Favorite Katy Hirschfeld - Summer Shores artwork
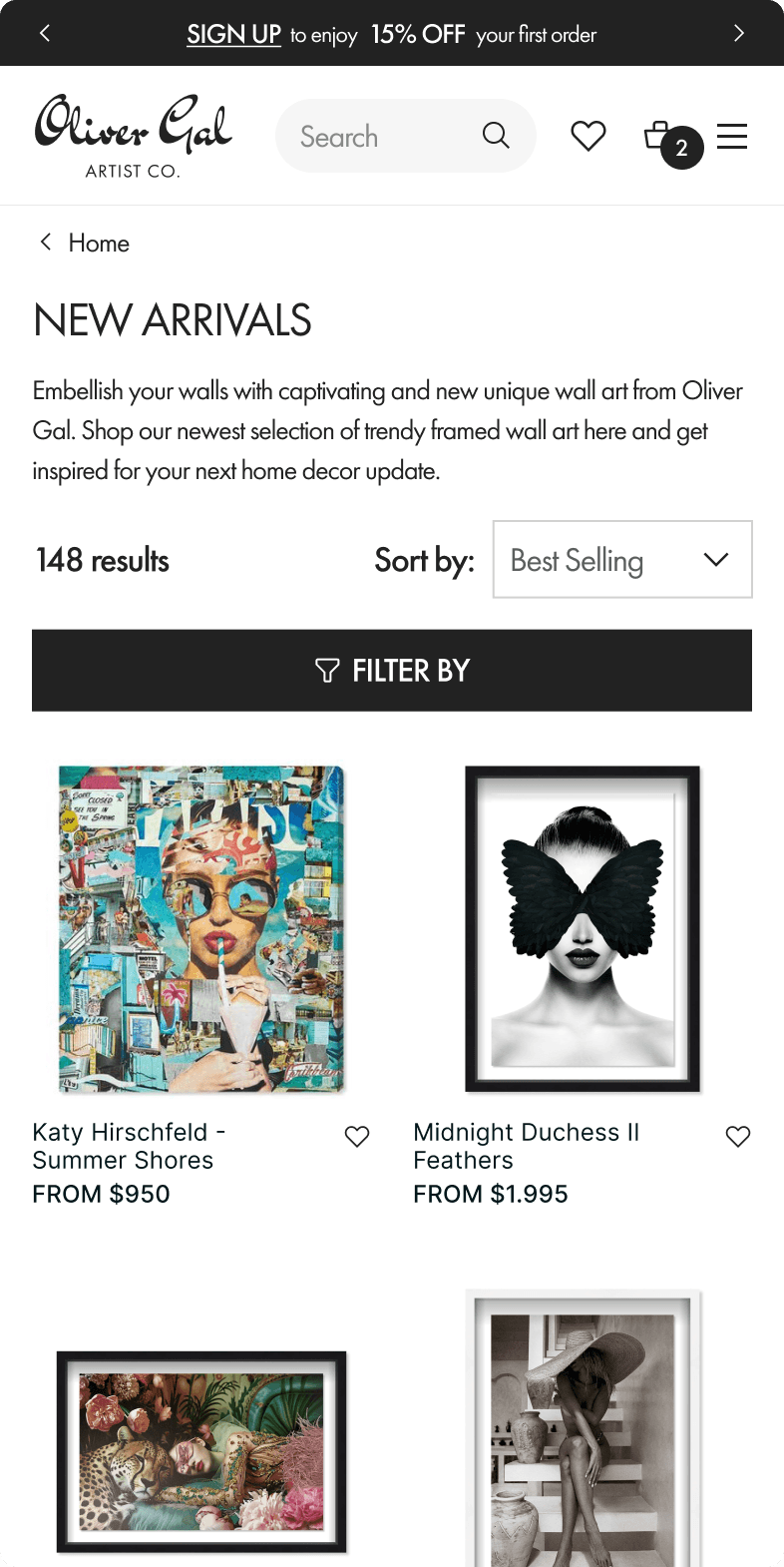784x1567 pixels. [x=356, y=1136]
